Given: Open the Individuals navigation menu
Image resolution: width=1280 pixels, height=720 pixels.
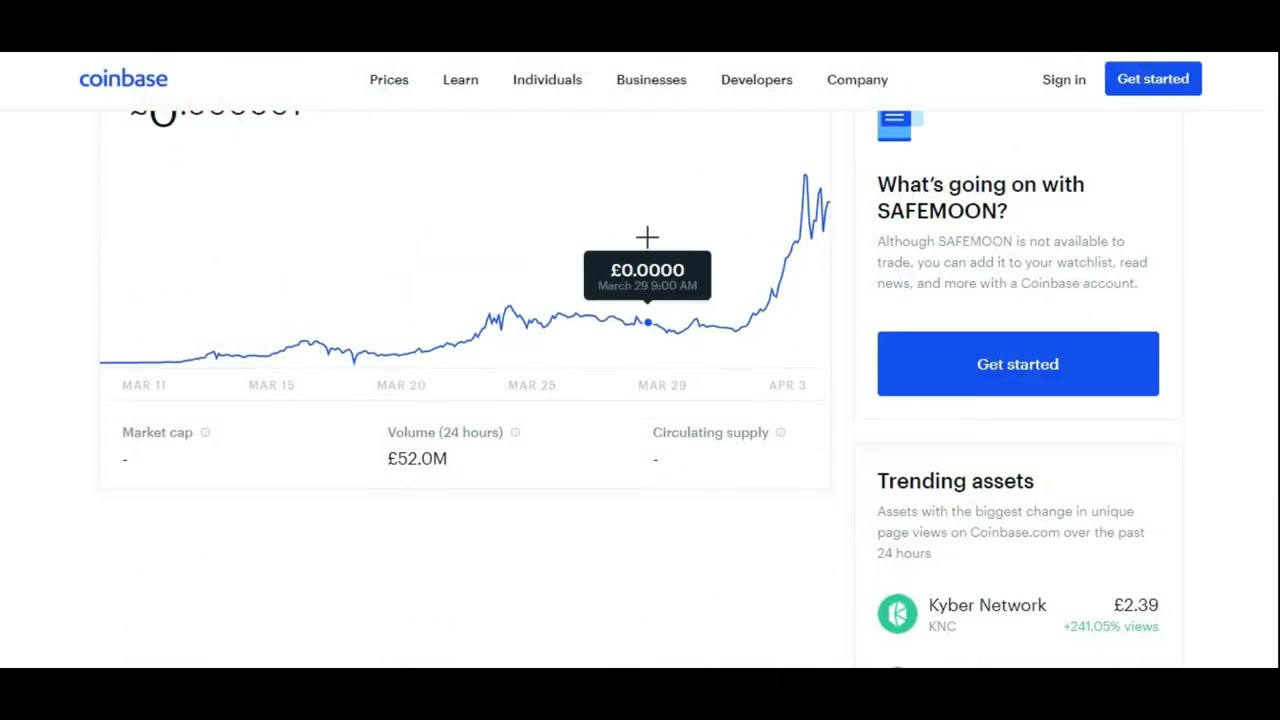Looking at the screenshot, I should point(547,80).
